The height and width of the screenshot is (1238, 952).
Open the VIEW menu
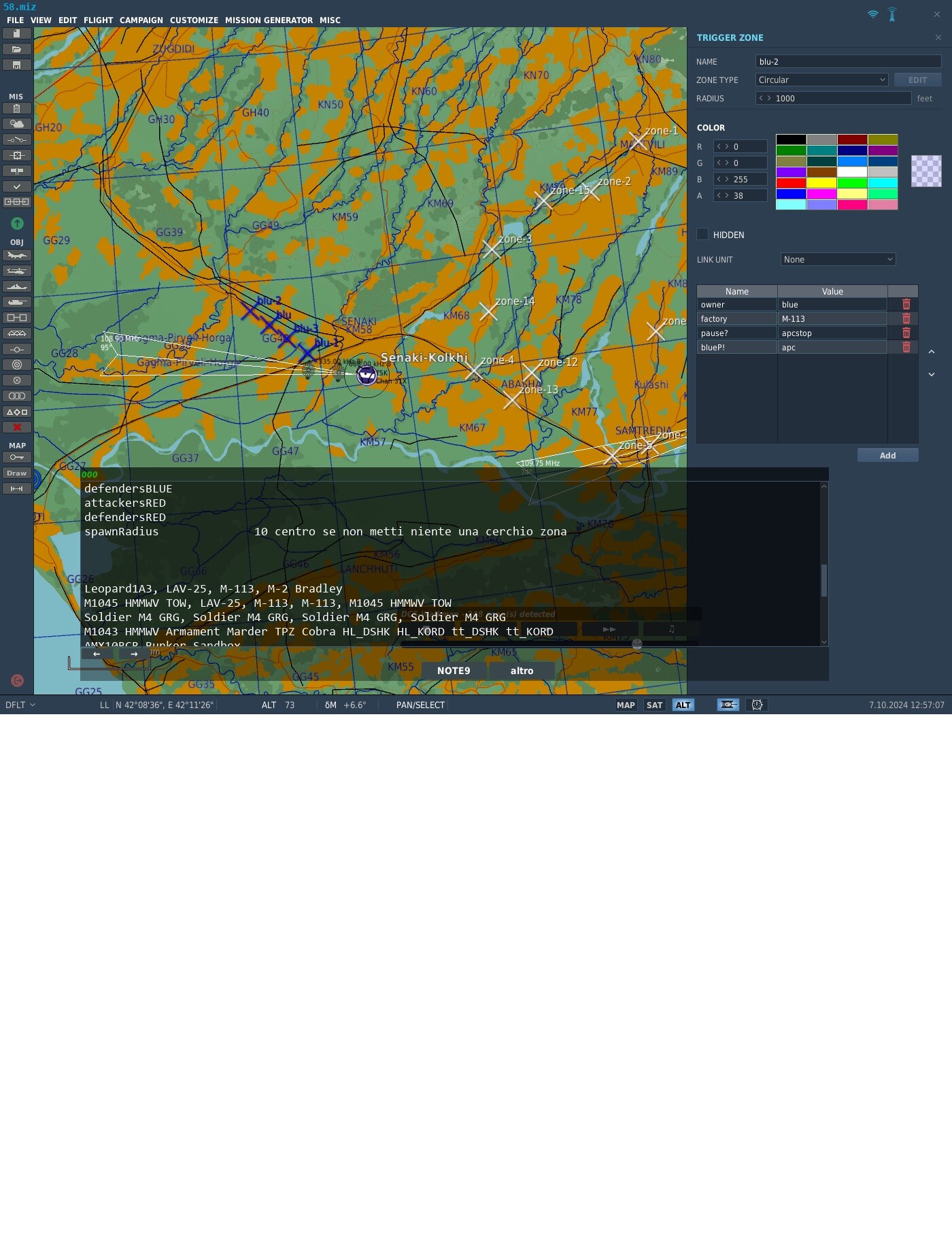click(41, 20)
